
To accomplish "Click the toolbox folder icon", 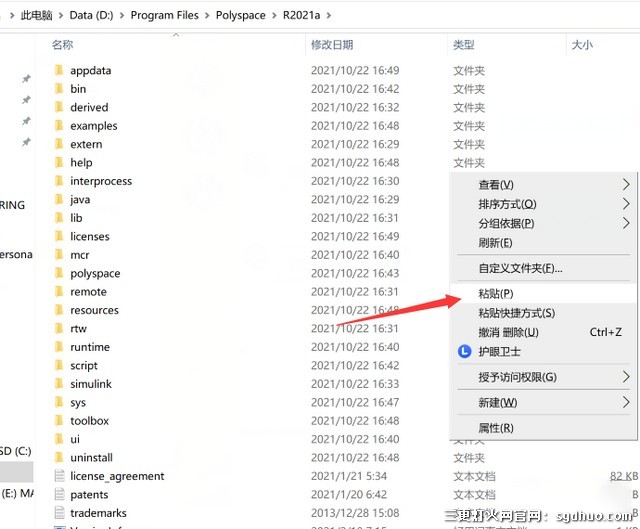I will point(59,420).
